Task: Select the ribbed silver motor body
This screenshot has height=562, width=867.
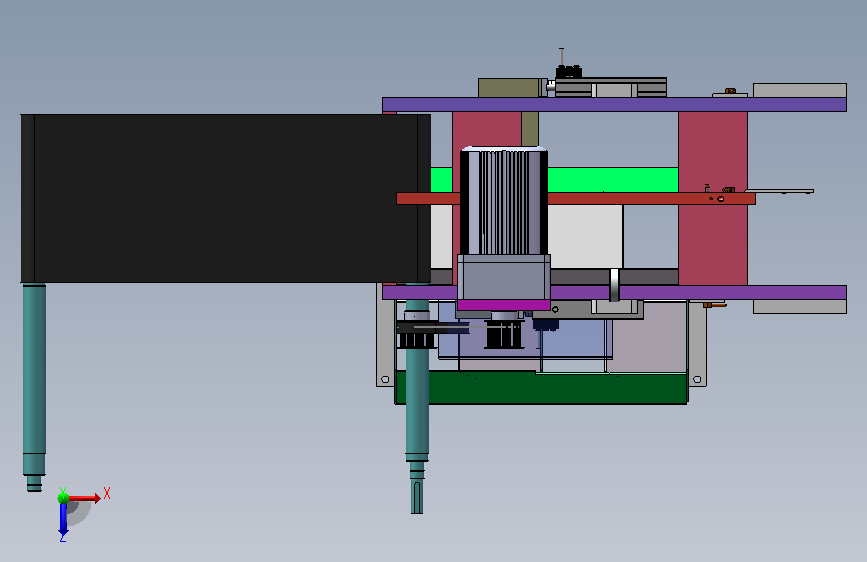Action: pyautogui.click(x=504, y=201)
